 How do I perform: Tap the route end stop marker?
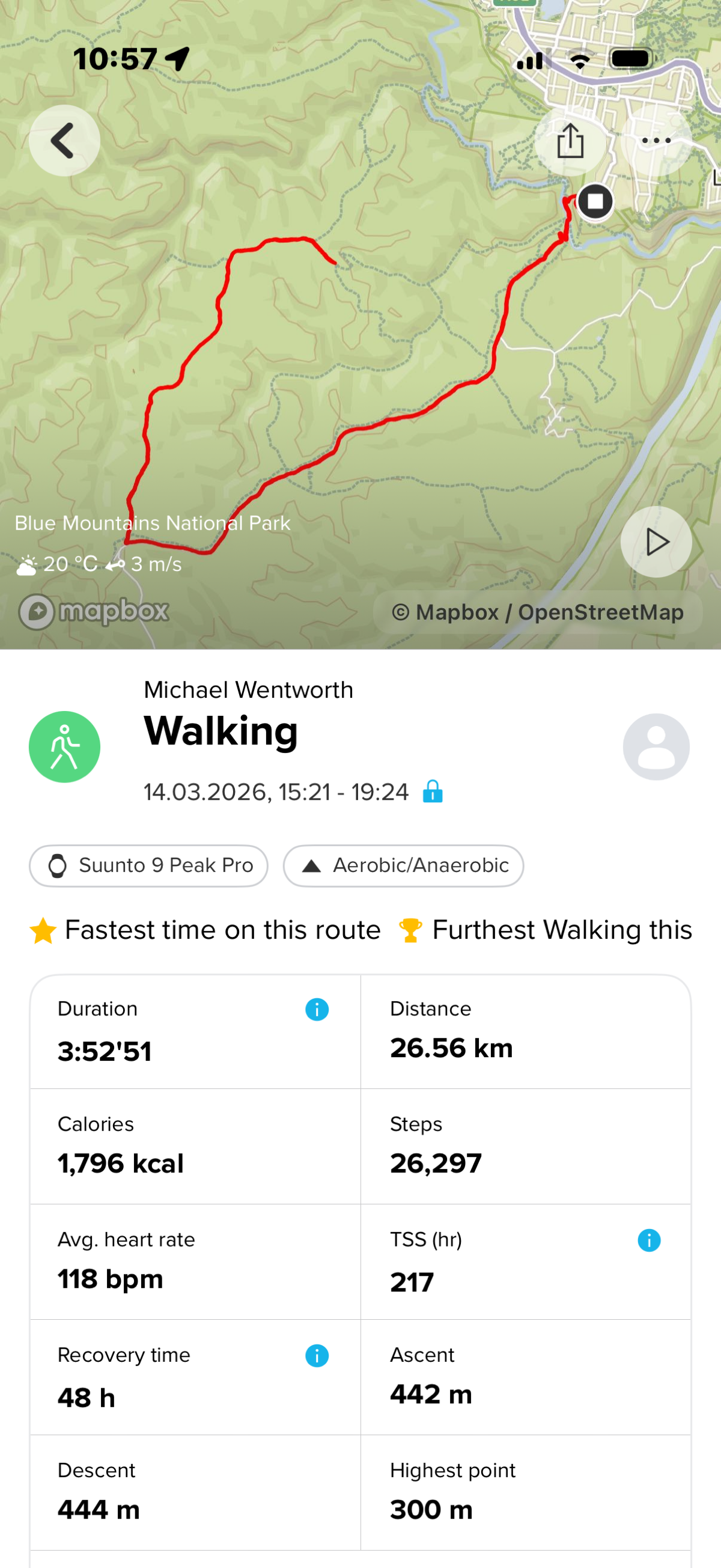594,201
